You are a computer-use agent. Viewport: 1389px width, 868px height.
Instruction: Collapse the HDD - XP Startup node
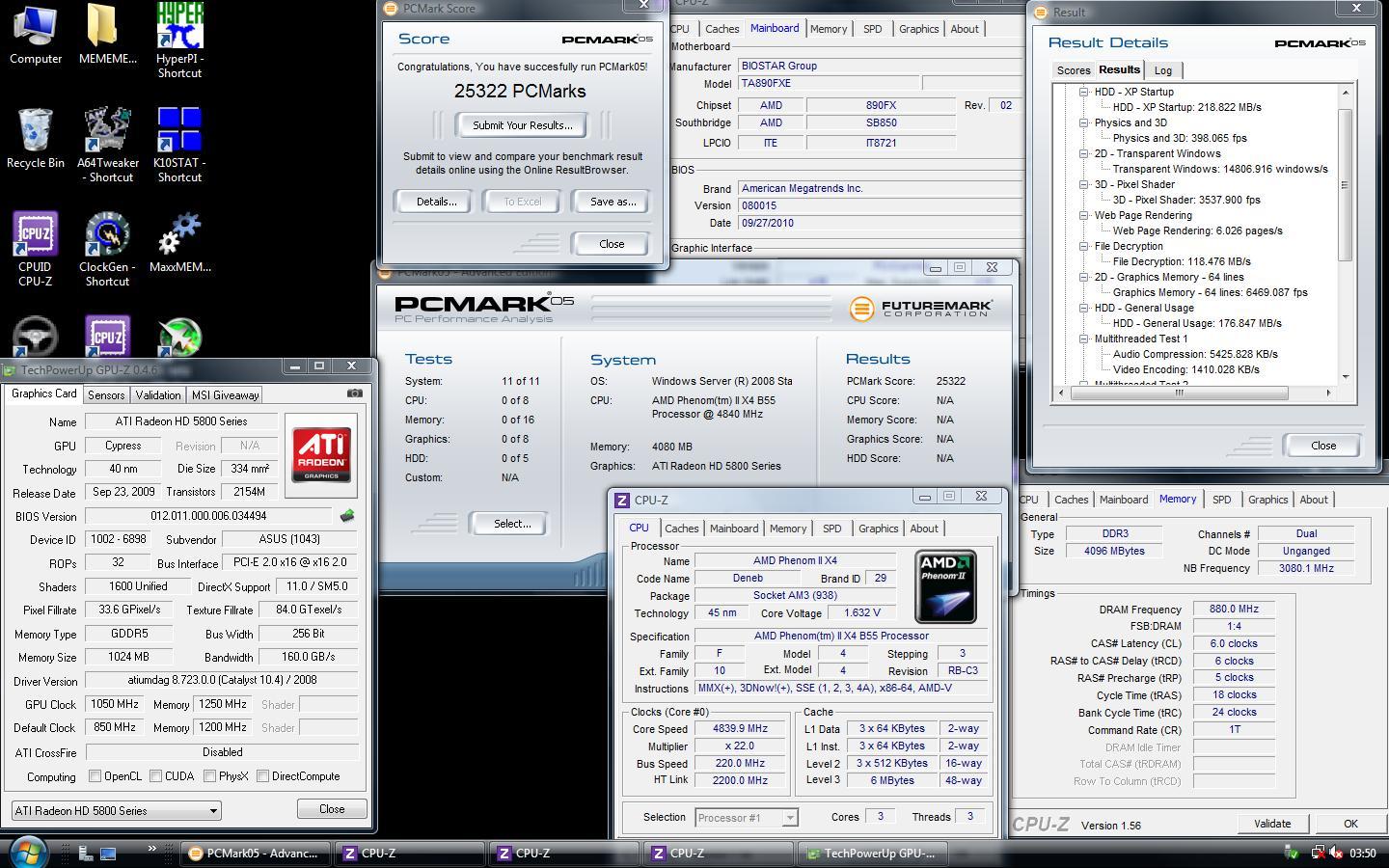[x=1083, y=92]
